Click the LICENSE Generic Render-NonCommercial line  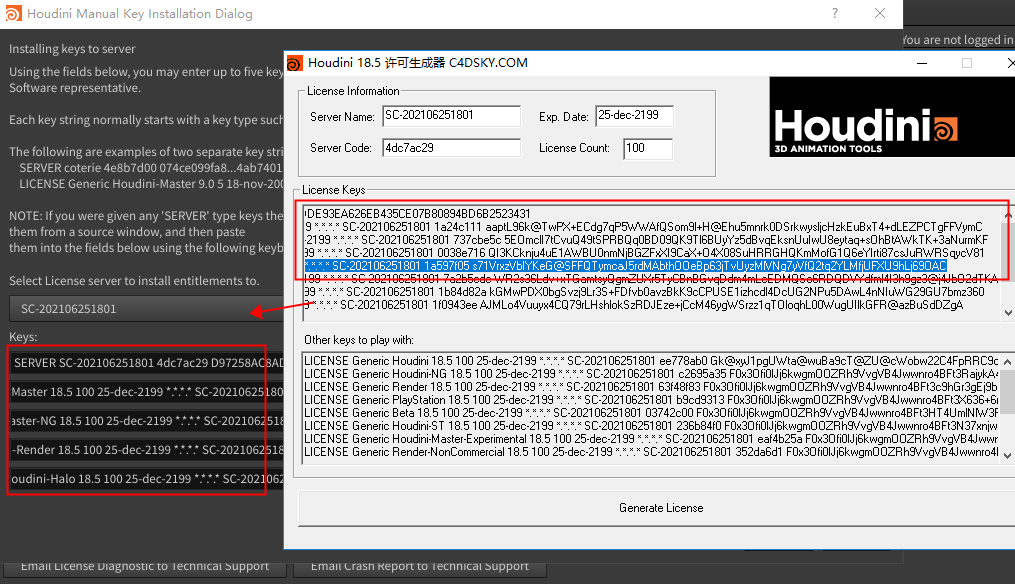pos(651,451)
